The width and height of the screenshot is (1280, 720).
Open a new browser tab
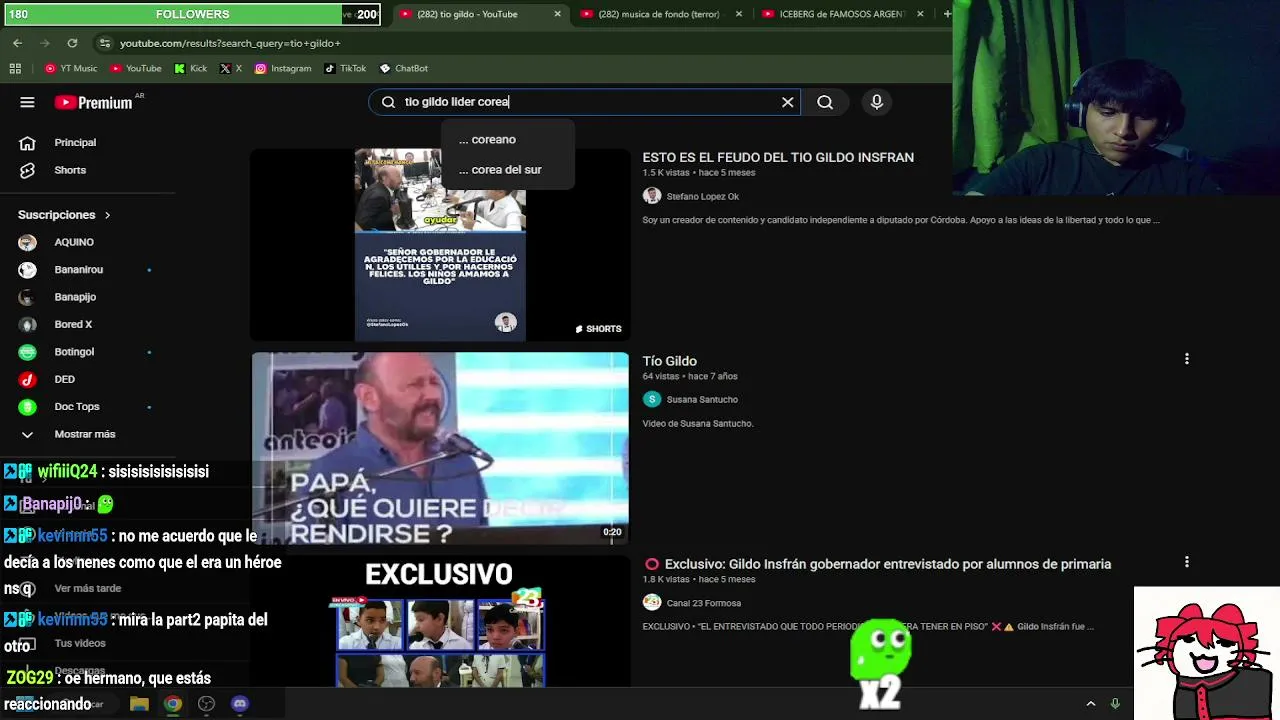(x=946, y=14)
